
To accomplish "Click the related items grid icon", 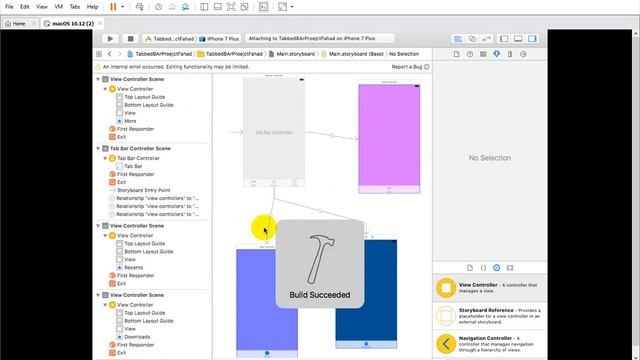I will pos(99,54).
